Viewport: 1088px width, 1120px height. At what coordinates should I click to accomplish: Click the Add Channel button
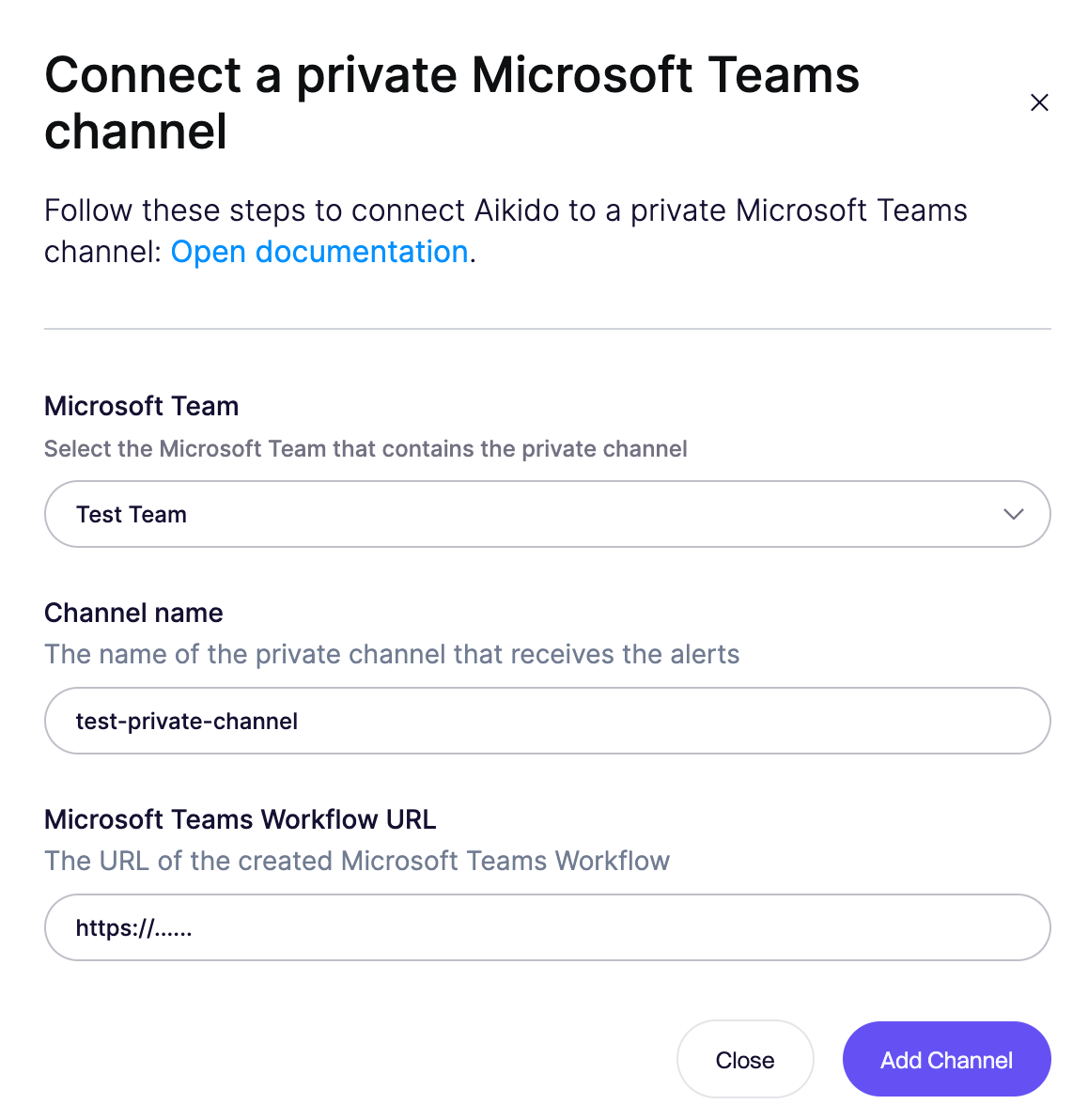946,1059
